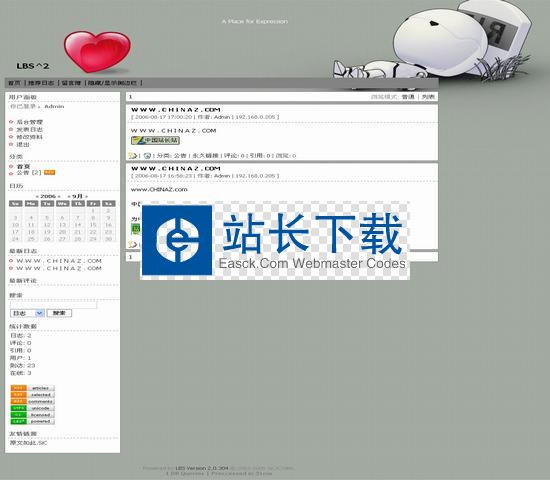The image size is (550, 480).
Task: Click the red heart logo image
Action: (x=97, y=52)
